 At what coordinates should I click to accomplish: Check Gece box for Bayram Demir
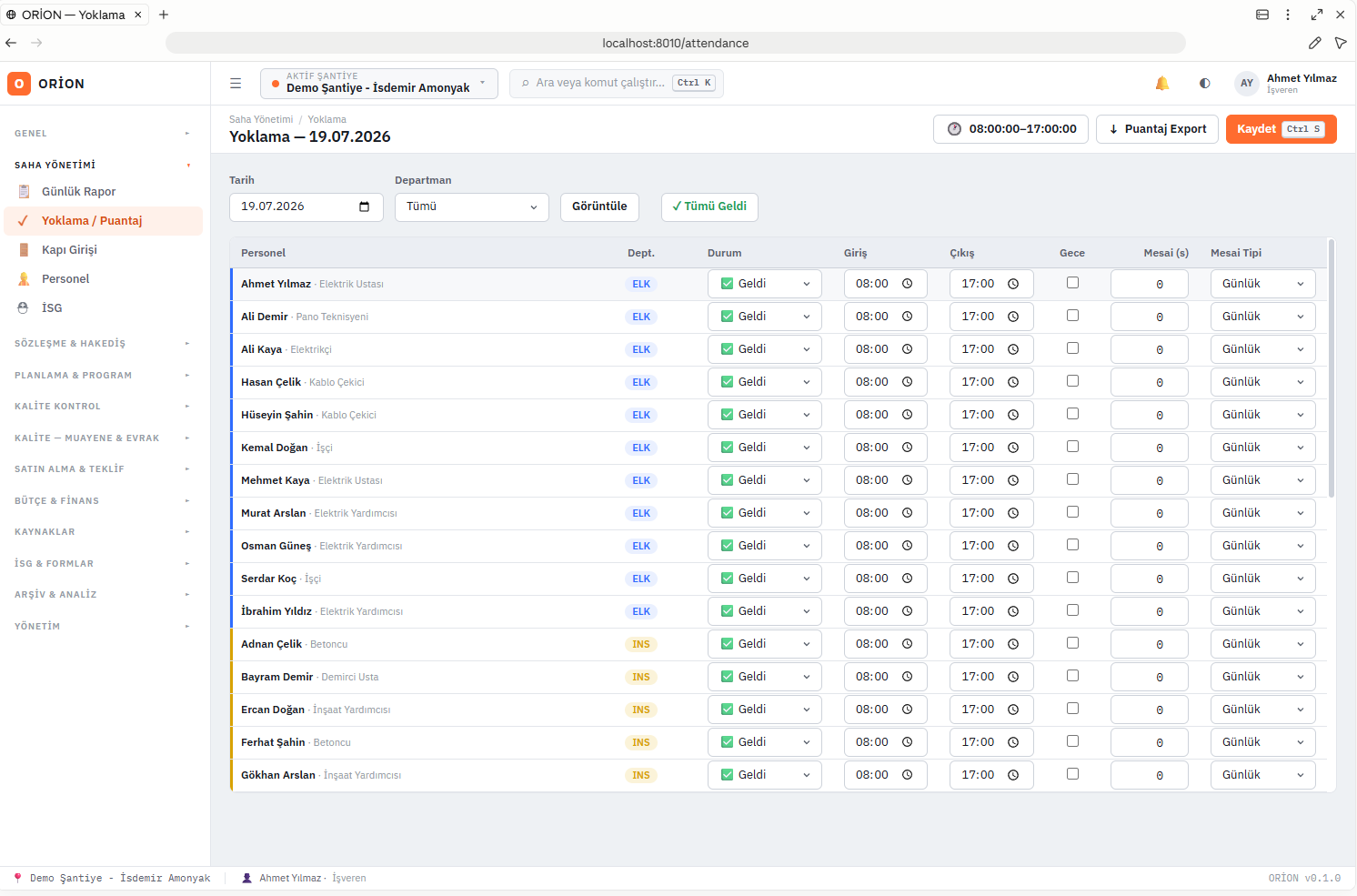tap(1072, 676)
